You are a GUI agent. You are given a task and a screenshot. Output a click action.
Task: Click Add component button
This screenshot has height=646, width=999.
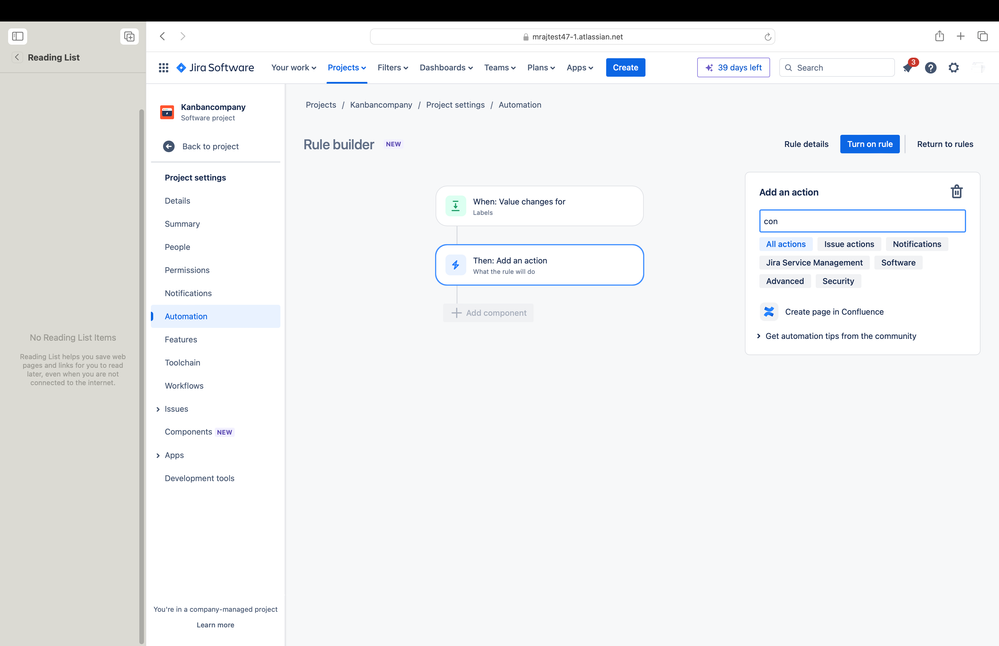[489, 313]
